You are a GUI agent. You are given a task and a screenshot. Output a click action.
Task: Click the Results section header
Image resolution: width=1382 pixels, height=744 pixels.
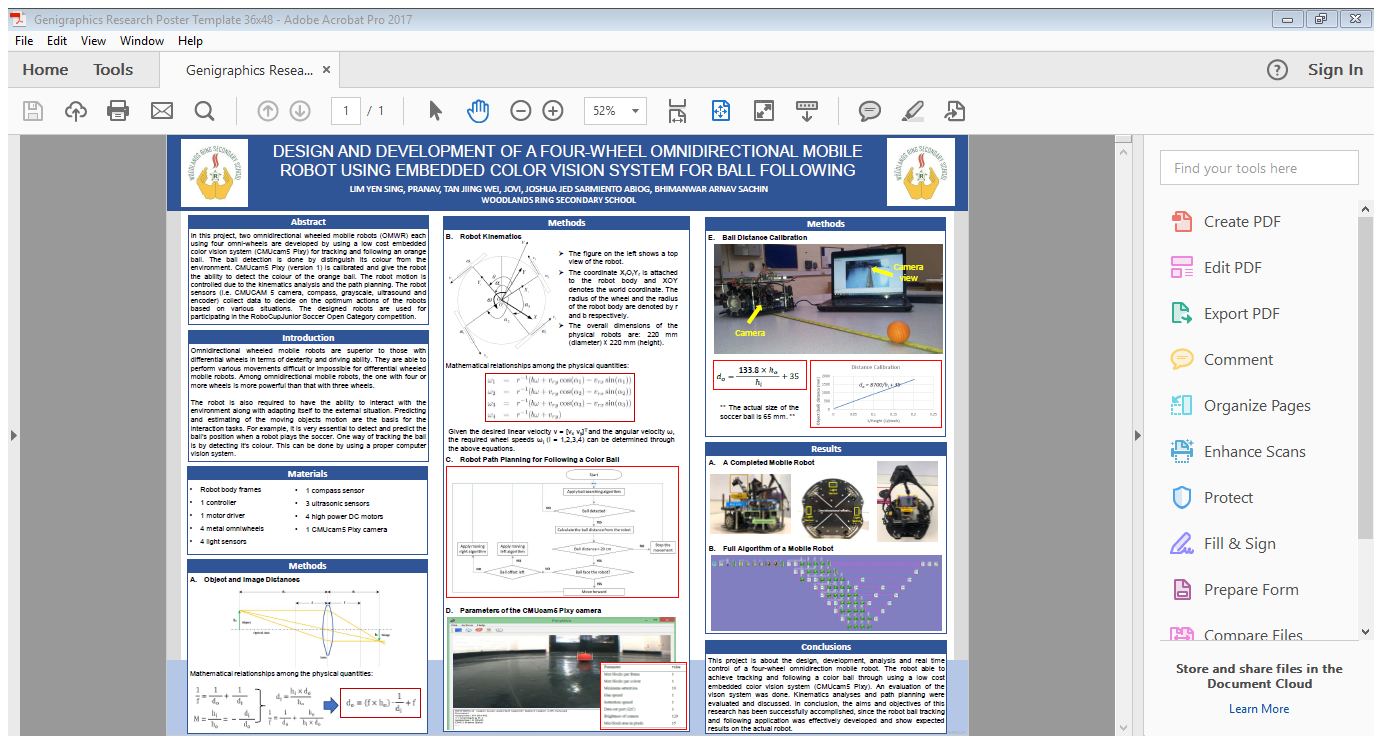click(826, 450)
